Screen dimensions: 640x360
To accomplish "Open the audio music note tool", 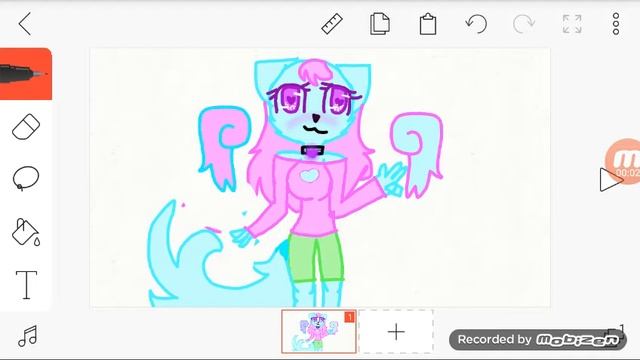I will [27, 336].
